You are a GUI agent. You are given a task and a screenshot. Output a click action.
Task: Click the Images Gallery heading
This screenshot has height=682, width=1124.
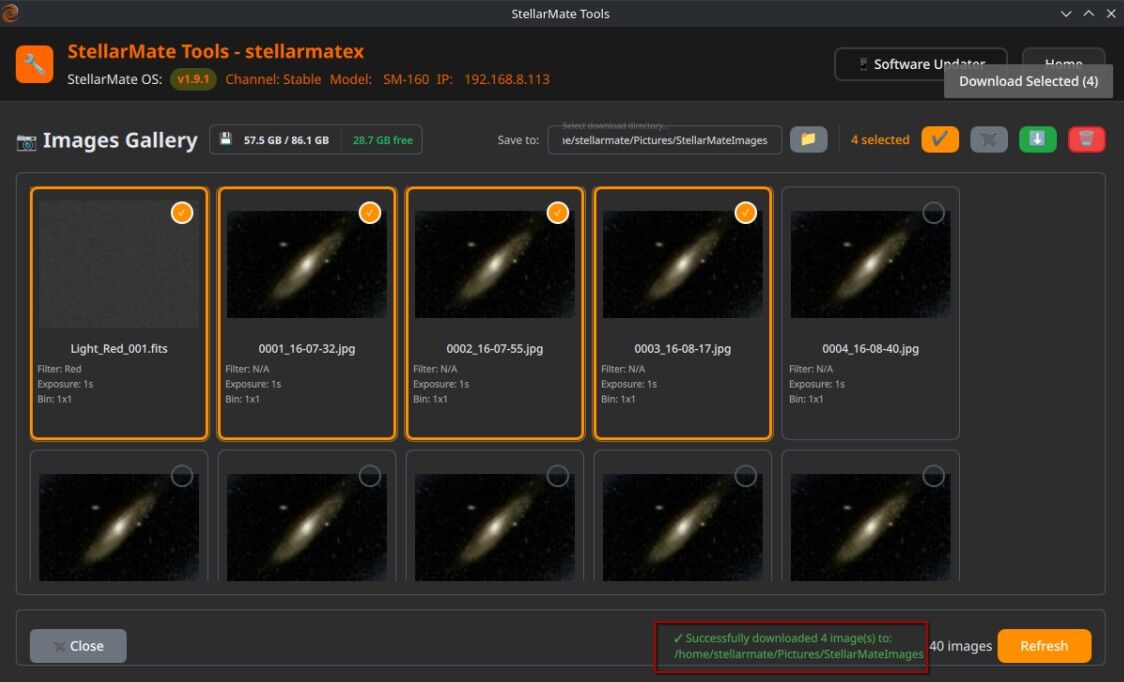coord(120,140)
